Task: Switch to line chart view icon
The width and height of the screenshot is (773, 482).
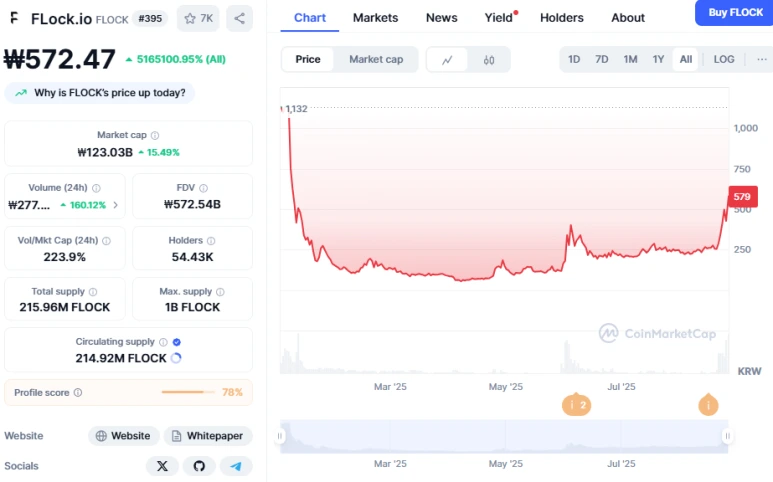Action: (447, 60)
